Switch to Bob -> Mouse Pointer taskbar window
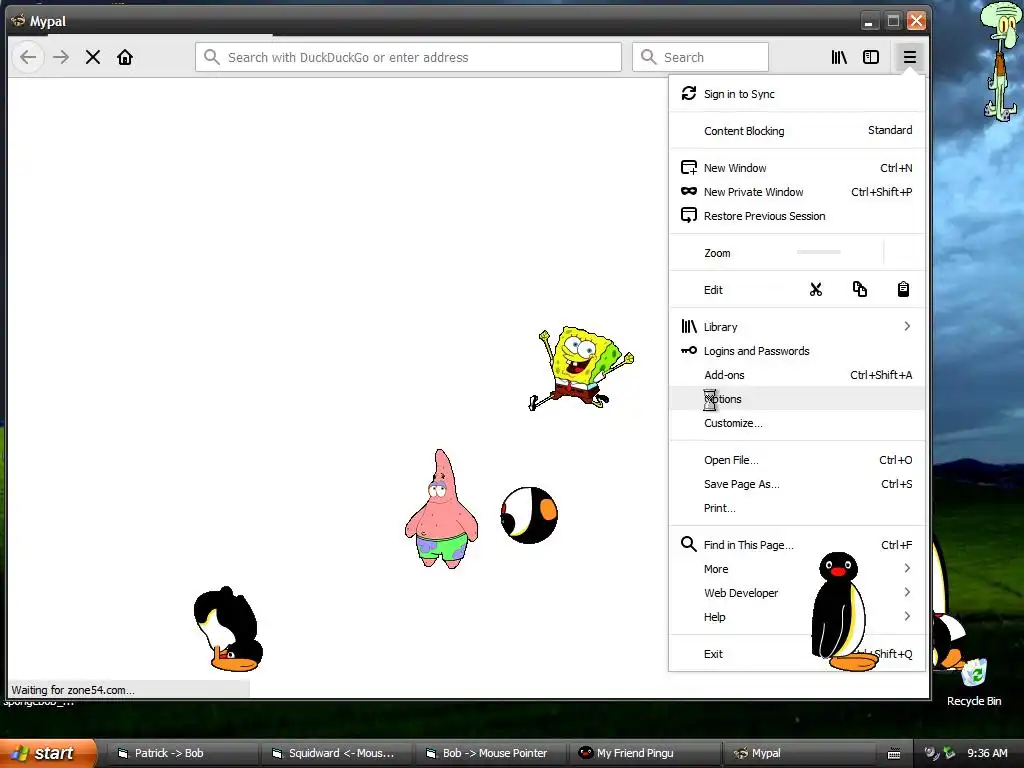 [x=490, y=754]
